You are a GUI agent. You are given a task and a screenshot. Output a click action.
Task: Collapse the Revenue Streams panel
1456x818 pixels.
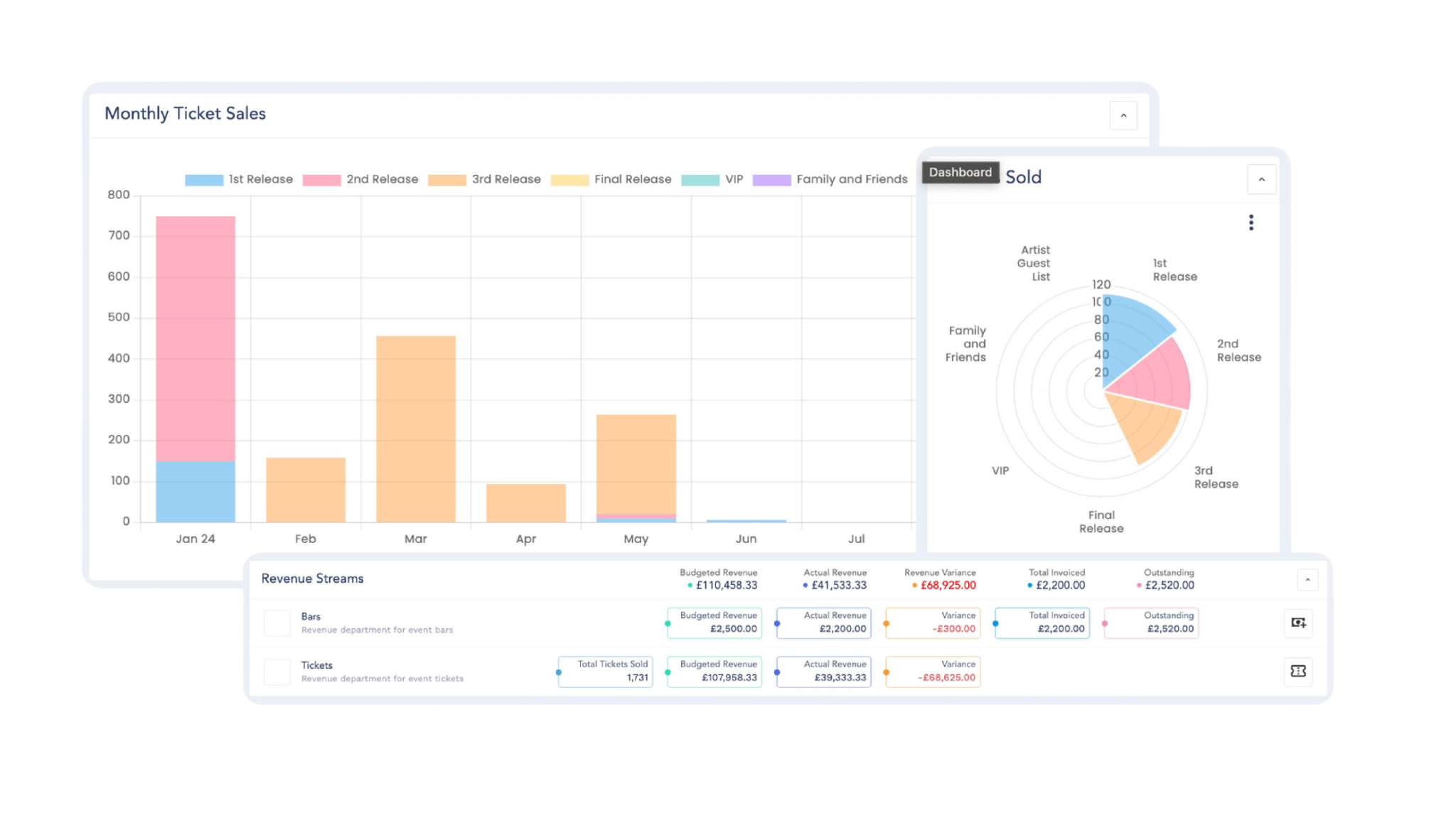(x=1307, y=579)
